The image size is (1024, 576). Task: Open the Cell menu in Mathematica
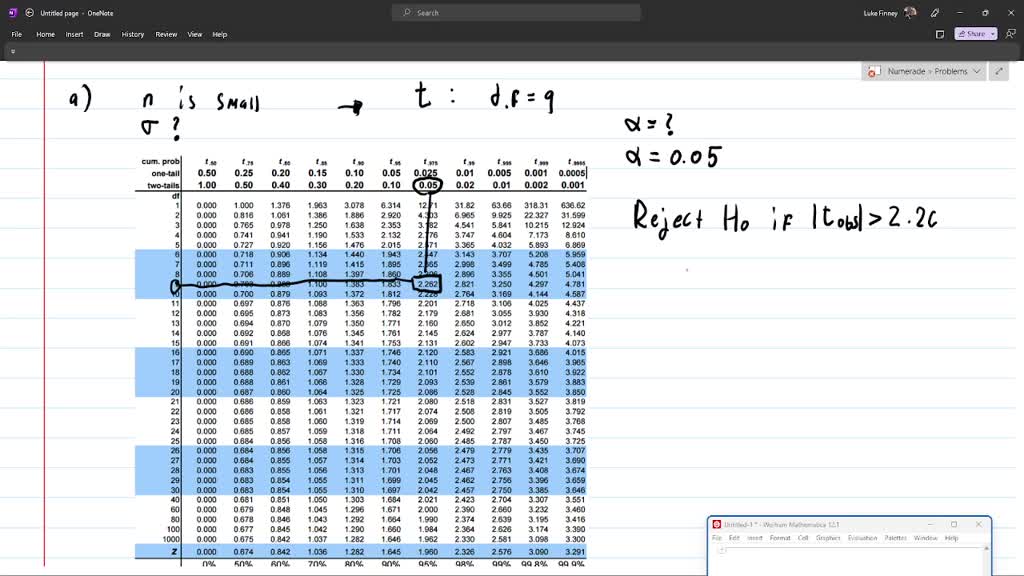click(x=803, y=538)
